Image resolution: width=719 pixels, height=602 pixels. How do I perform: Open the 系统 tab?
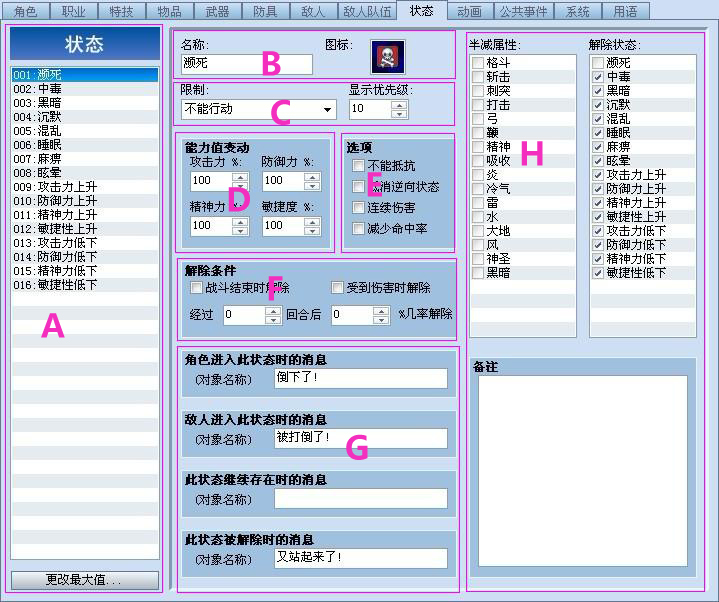(577, 11)
